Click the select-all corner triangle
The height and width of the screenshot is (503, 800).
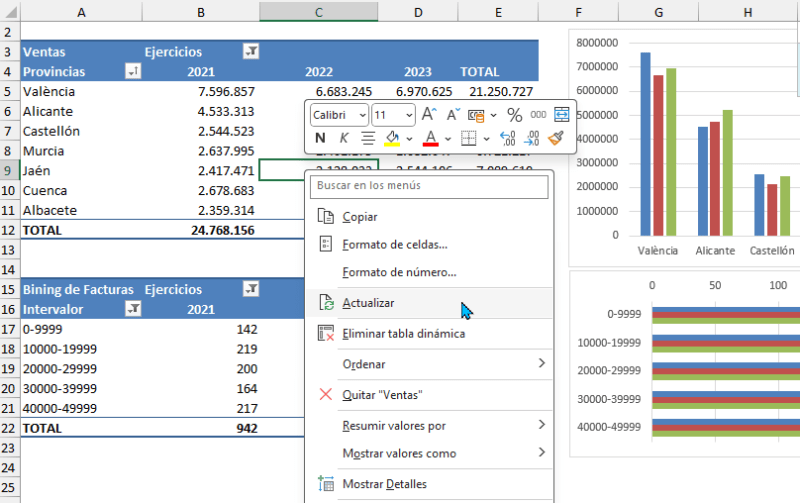click(10, 12)
